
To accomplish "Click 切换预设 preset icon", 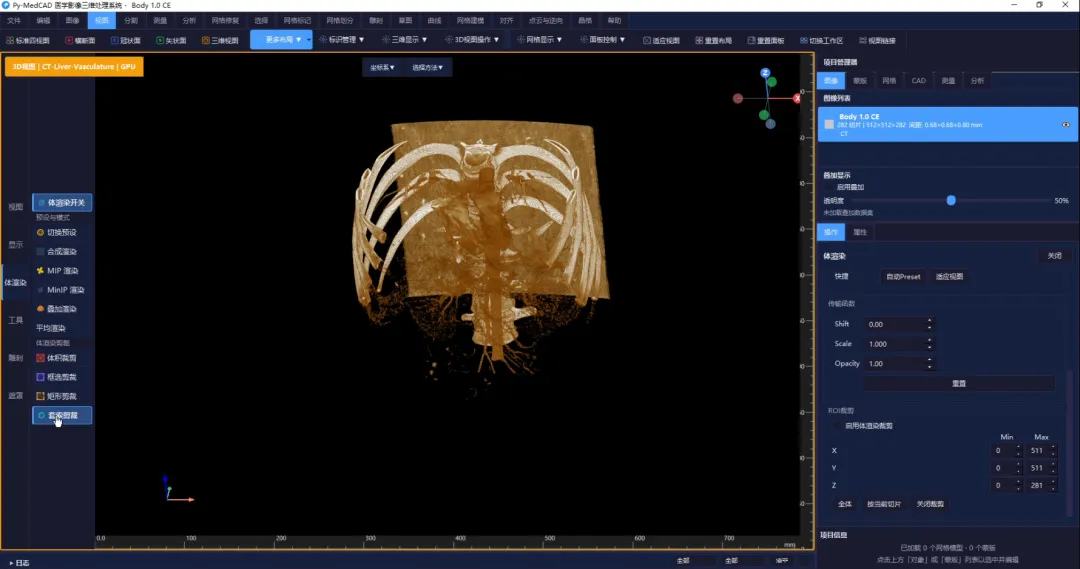I will pos(40,233).
